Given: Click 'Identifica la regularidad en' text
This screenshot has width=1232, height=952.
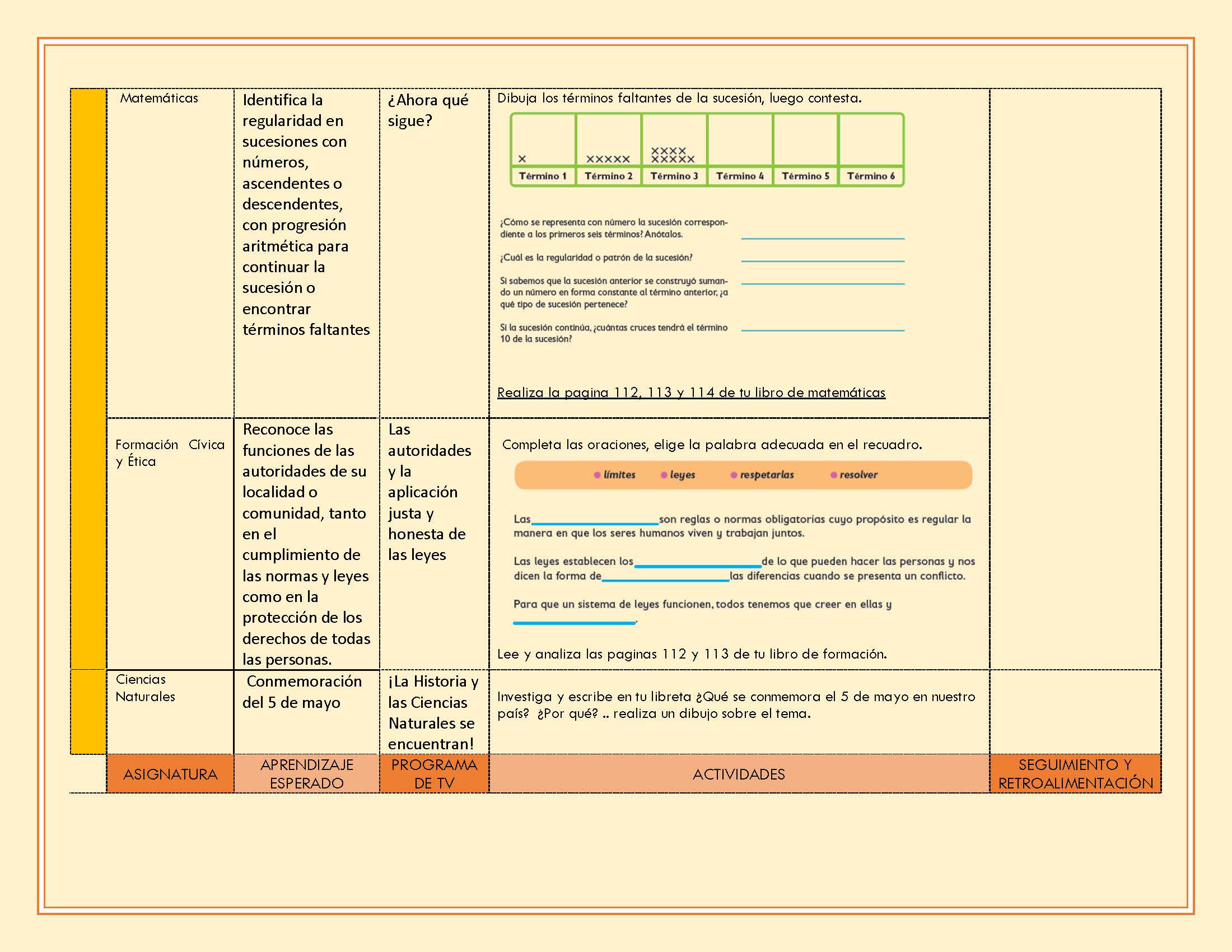Looking at the screenshot, I should coord(293,110).
